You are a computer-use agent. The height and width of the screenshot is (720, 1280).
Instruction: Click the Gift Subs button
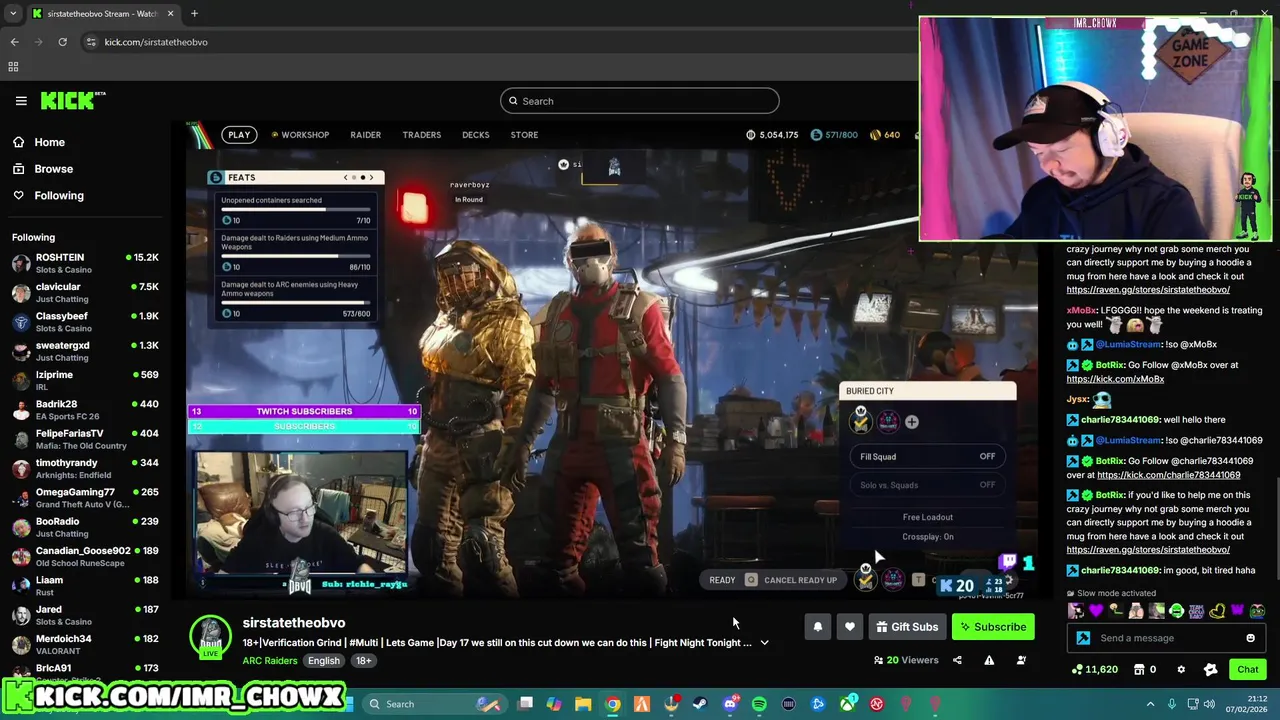906,627
